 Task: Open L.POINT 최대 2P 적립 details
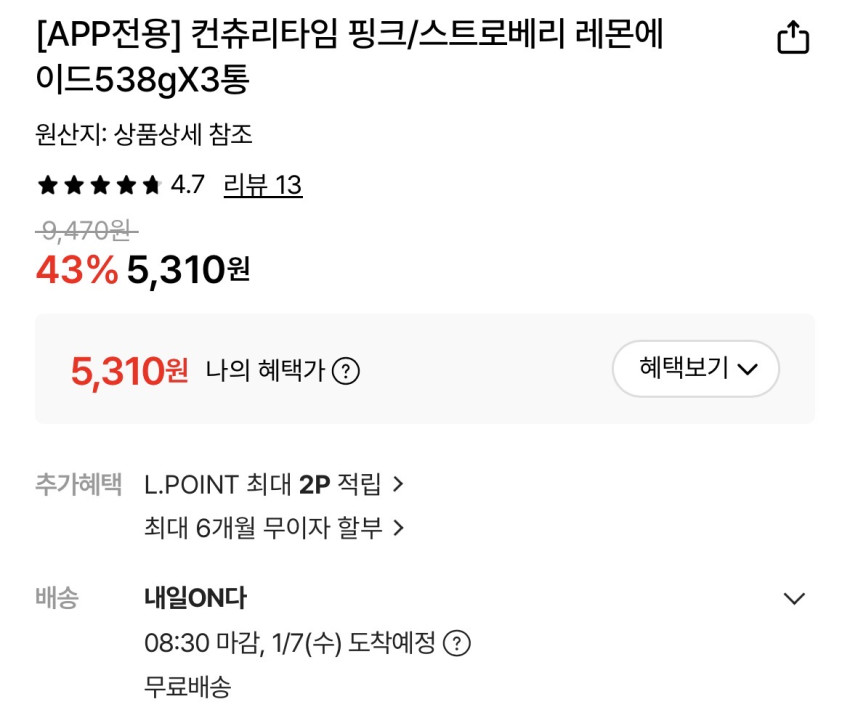[x=263, y=485]
